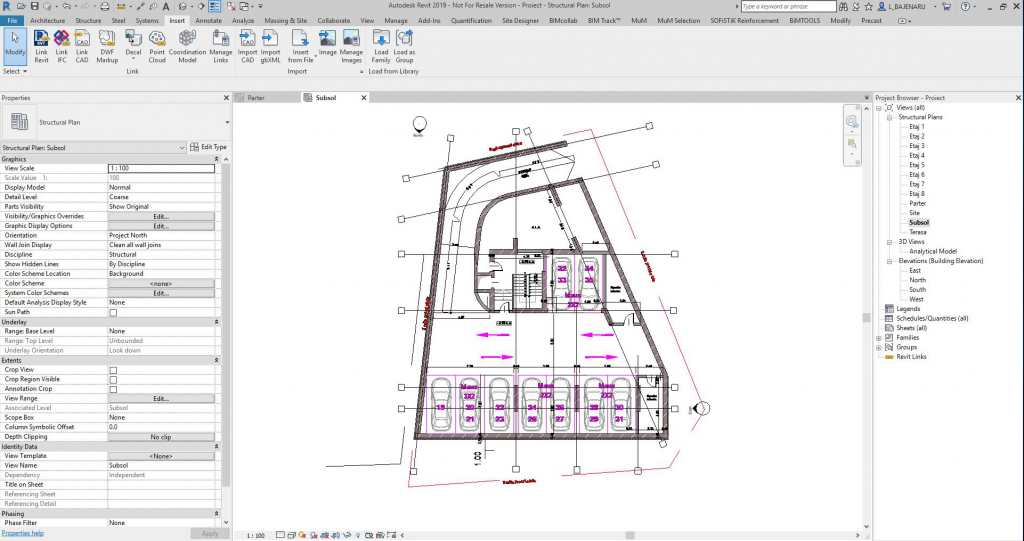Click the Print icon in quick access toolbar
Viewport: 1024px width, 541px height.
(104, 6)
